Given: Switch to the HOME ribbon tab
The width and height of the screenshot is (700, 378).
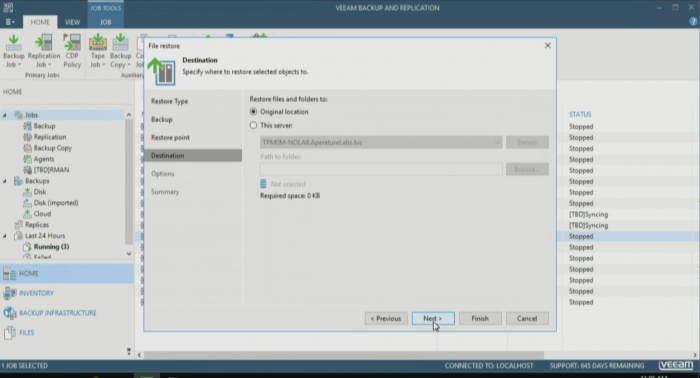Looking at the screenshot, I should pyautogui.click(x=40, y=22).
